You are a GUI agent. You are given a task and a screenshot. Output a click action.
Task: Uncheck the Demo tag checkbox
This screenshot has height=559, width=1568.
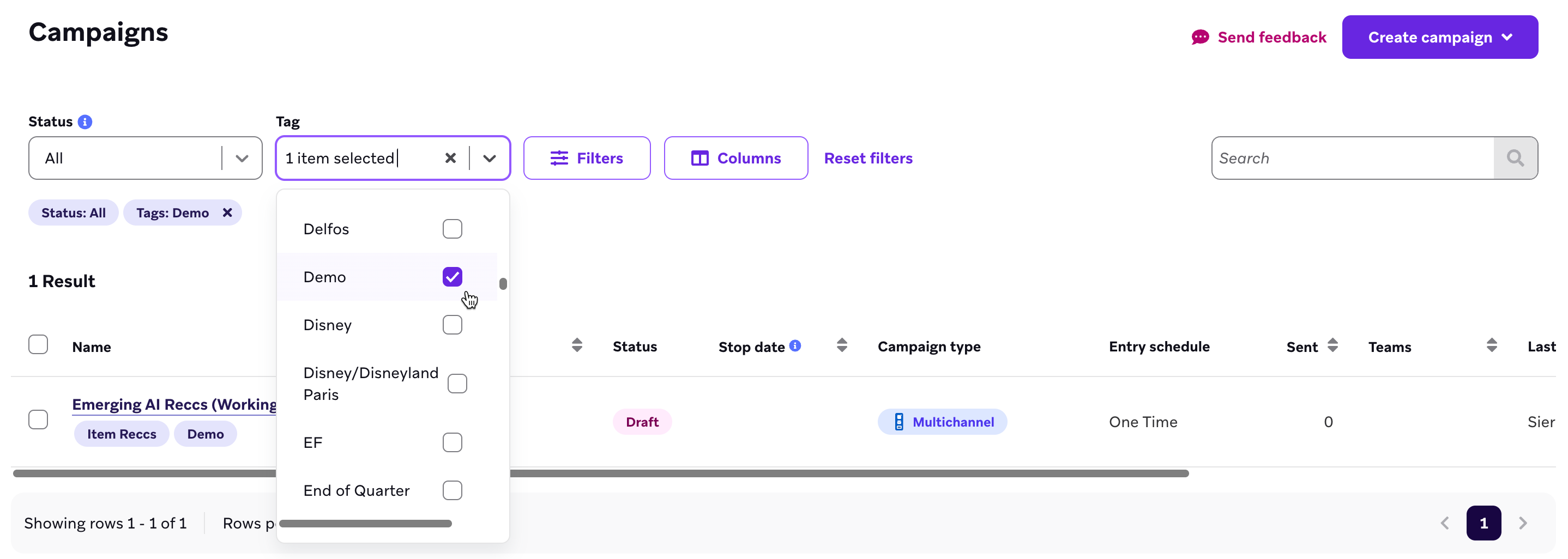453,277
